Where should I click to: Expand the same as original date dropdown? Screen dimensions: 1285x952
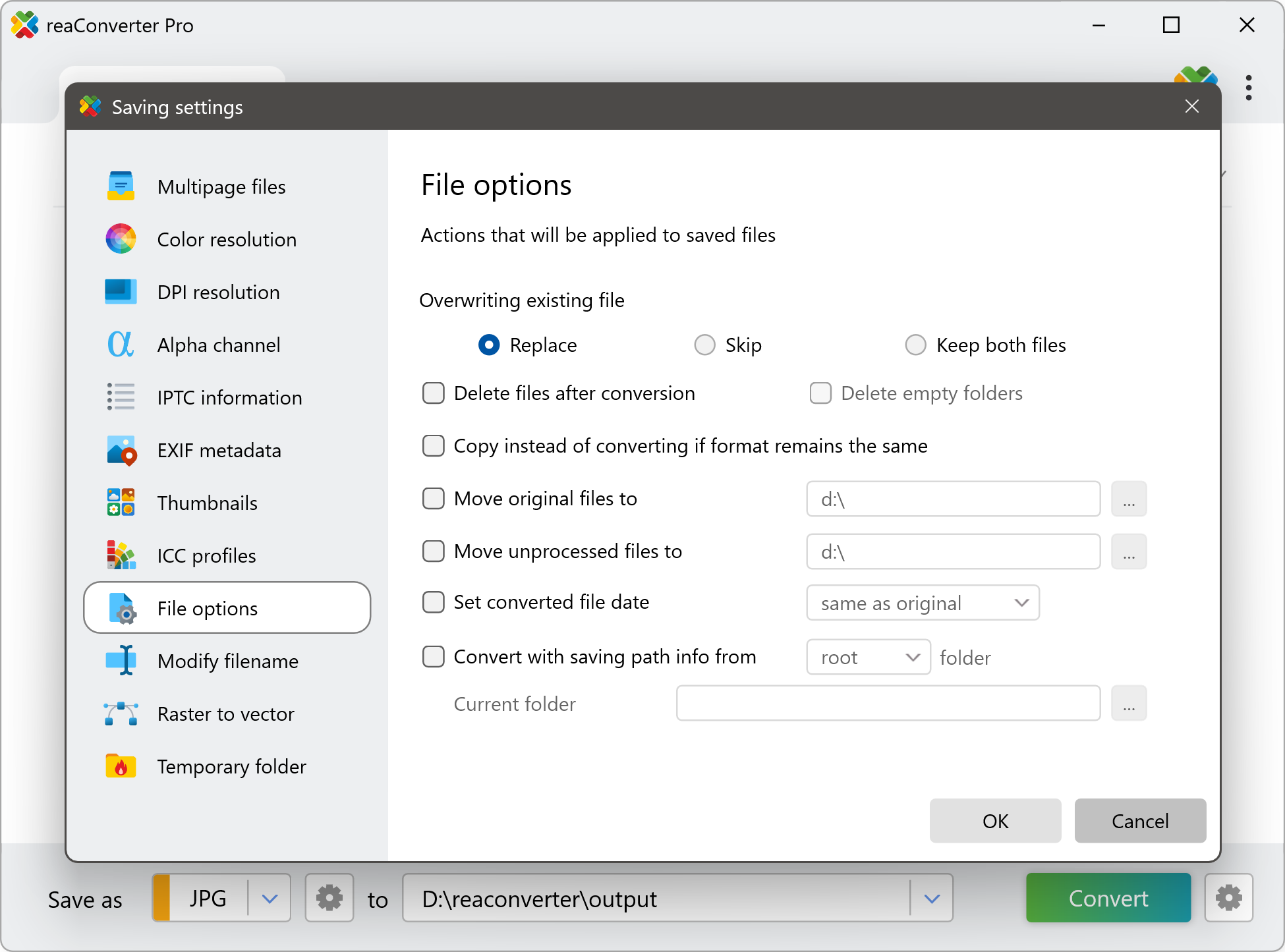tap(923, 603)
